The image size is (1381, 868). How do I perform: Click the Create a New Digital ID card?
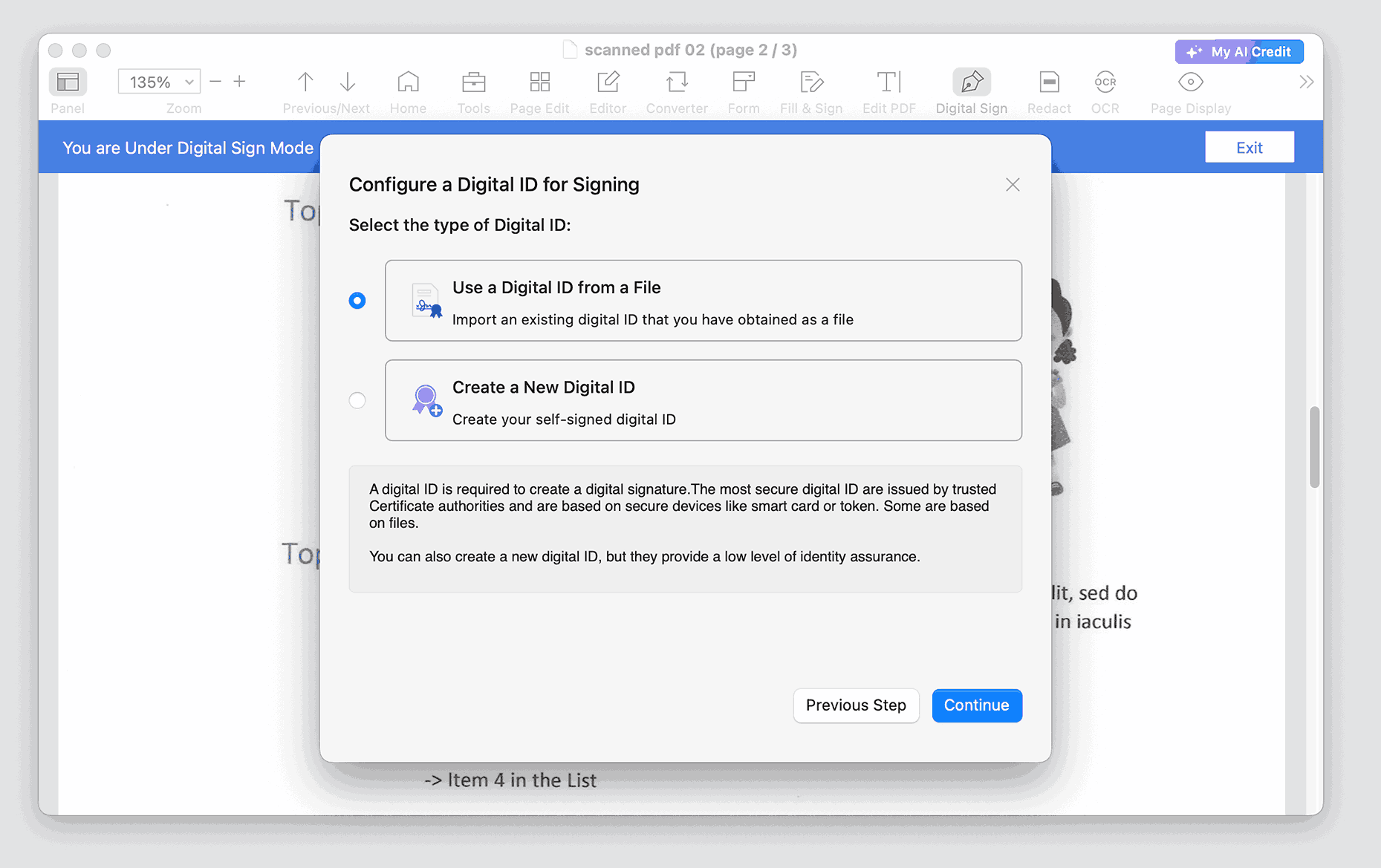[x=704, y=400]
